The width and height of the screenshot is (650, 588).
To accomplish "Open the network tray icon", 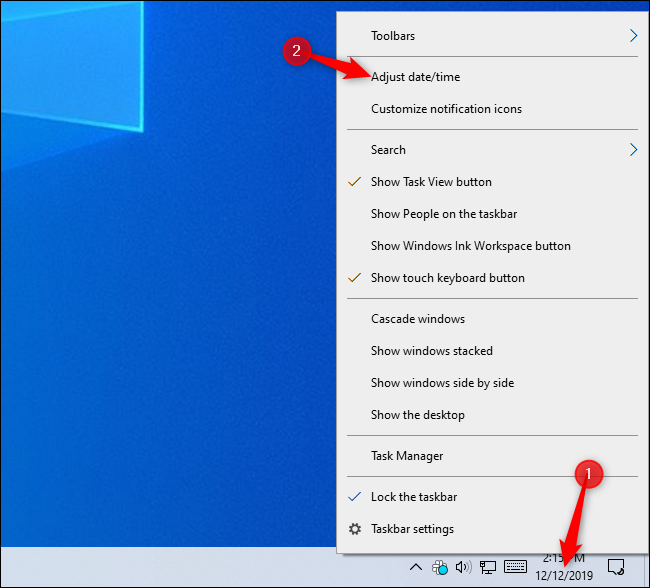I will point(488,567).
